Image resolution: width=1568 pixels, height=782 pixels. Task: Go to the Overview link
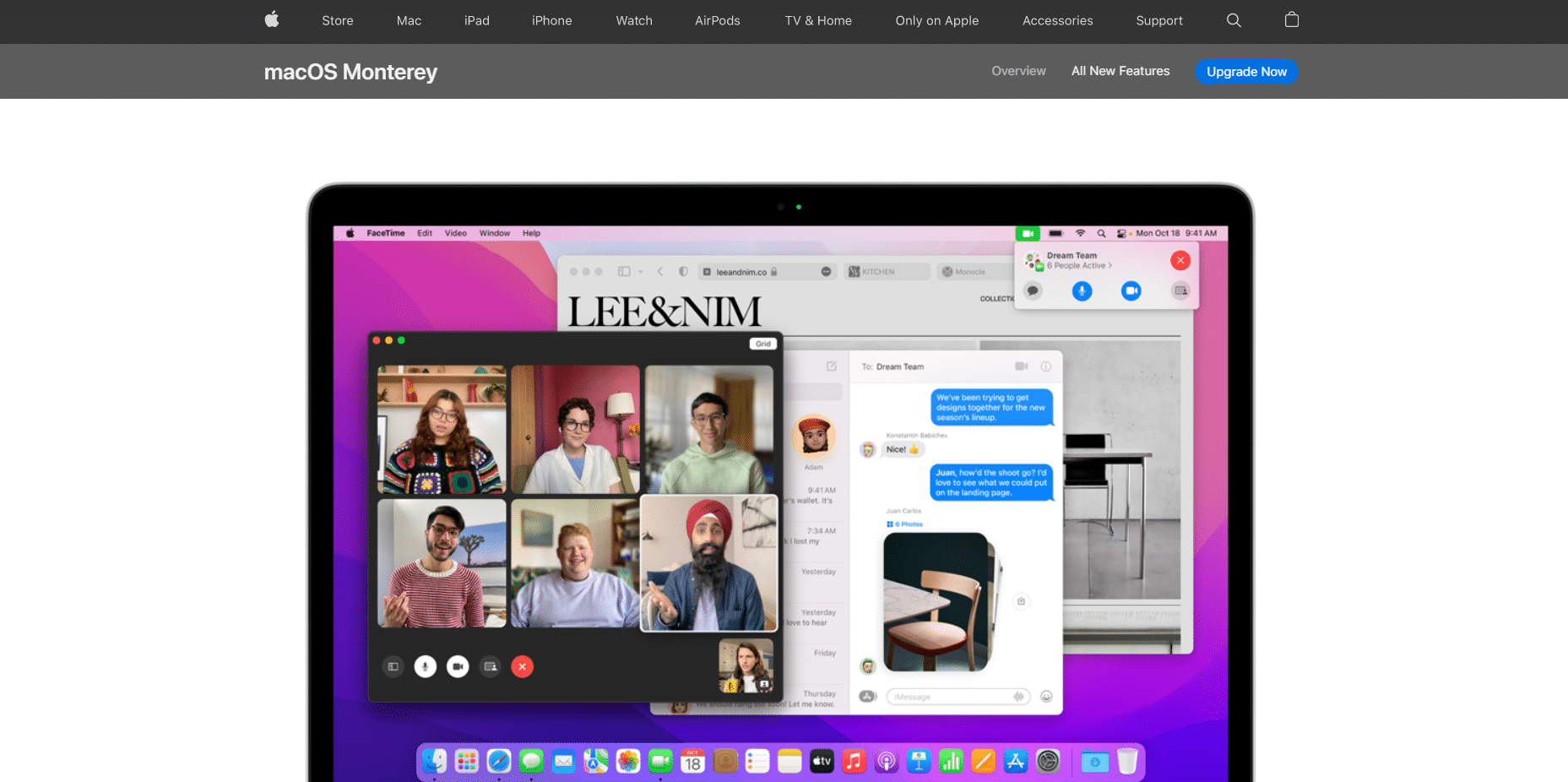[1018, 71]
